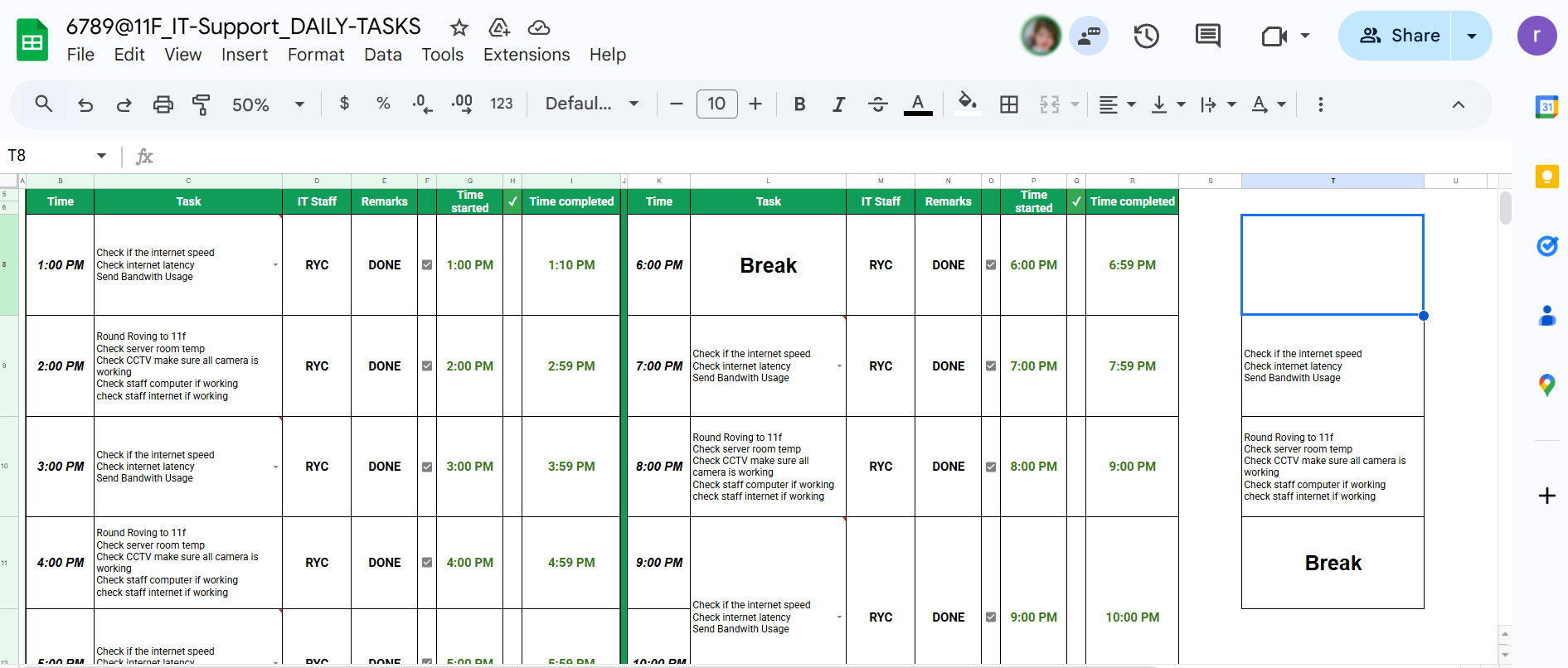This screenshot has width=1568, height=668.
Task: Open the fill color picker
Action: [967, 104]
